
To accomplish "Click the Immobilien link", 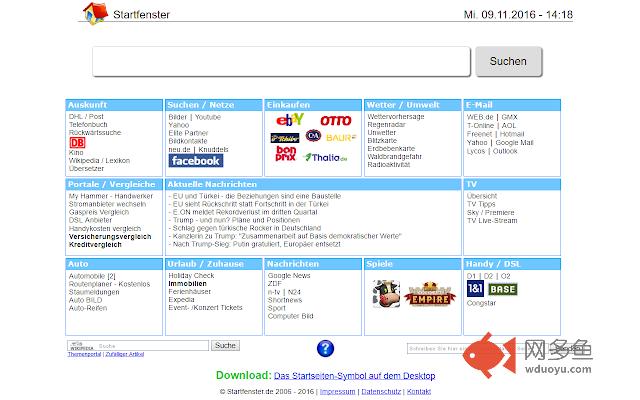I will click(x=187, y=284).
